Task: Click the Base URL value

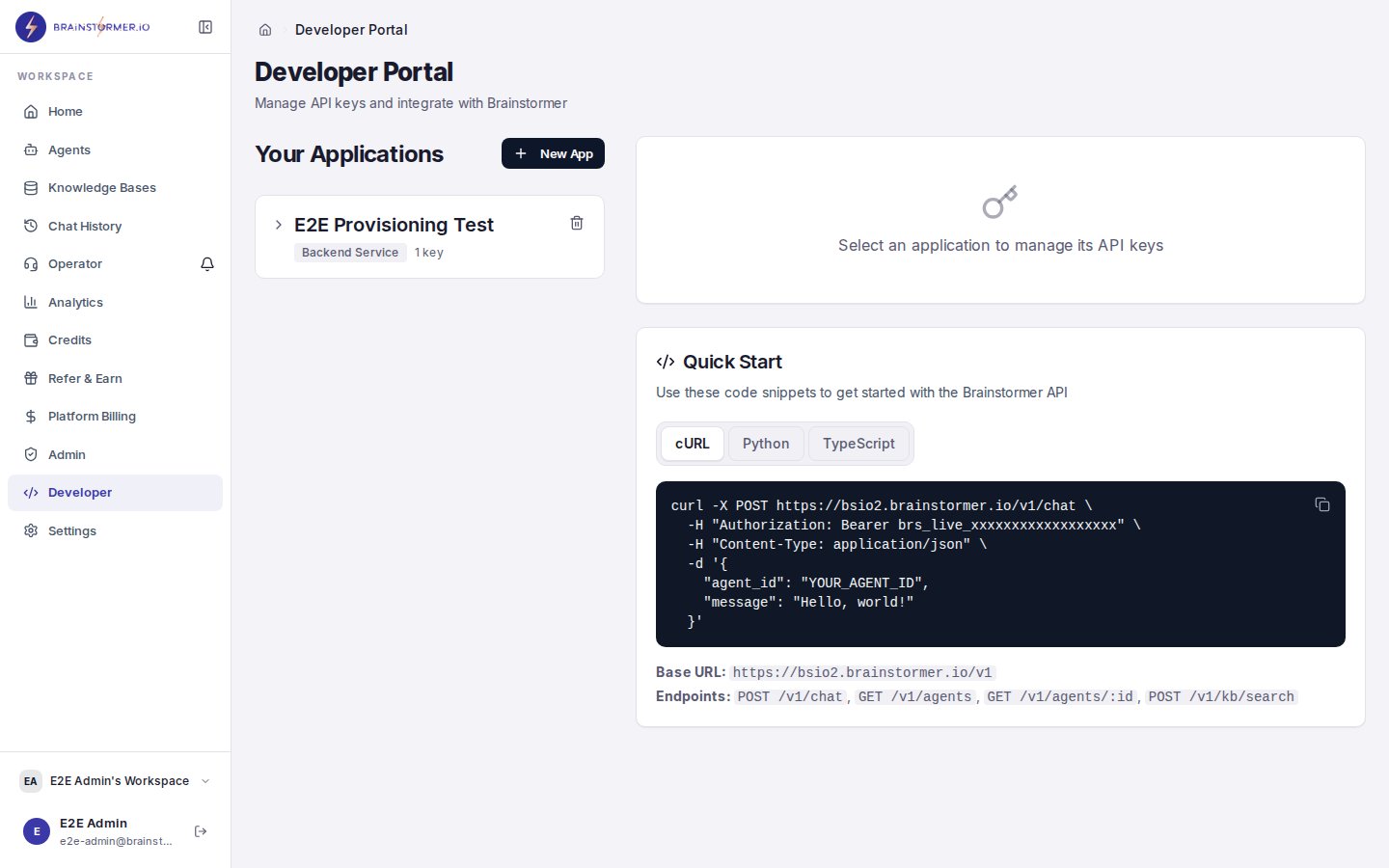Action: [862, 672]
